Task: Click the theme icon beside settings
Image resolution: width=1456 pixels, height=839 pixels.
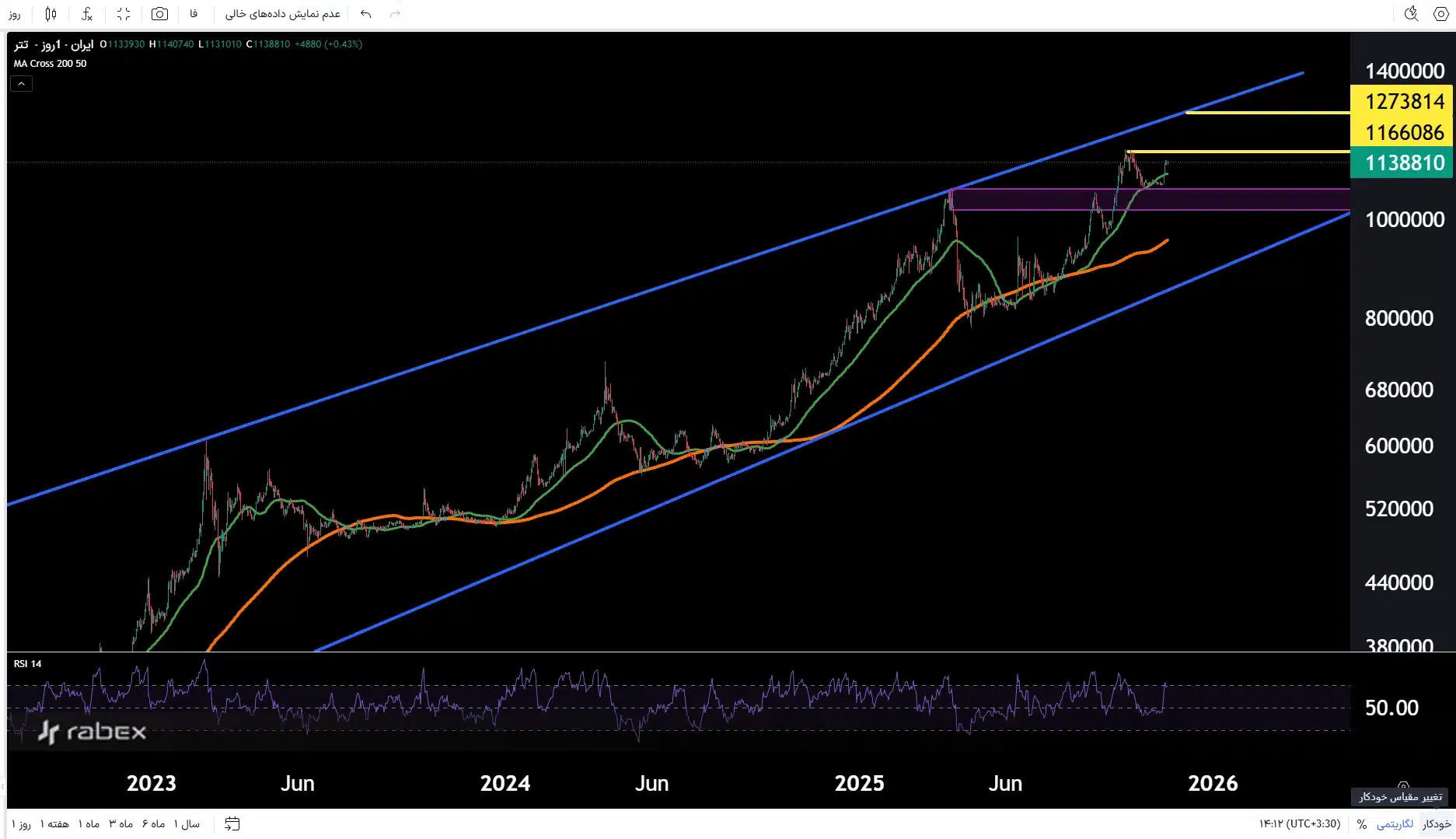Action: (1412, 14)
